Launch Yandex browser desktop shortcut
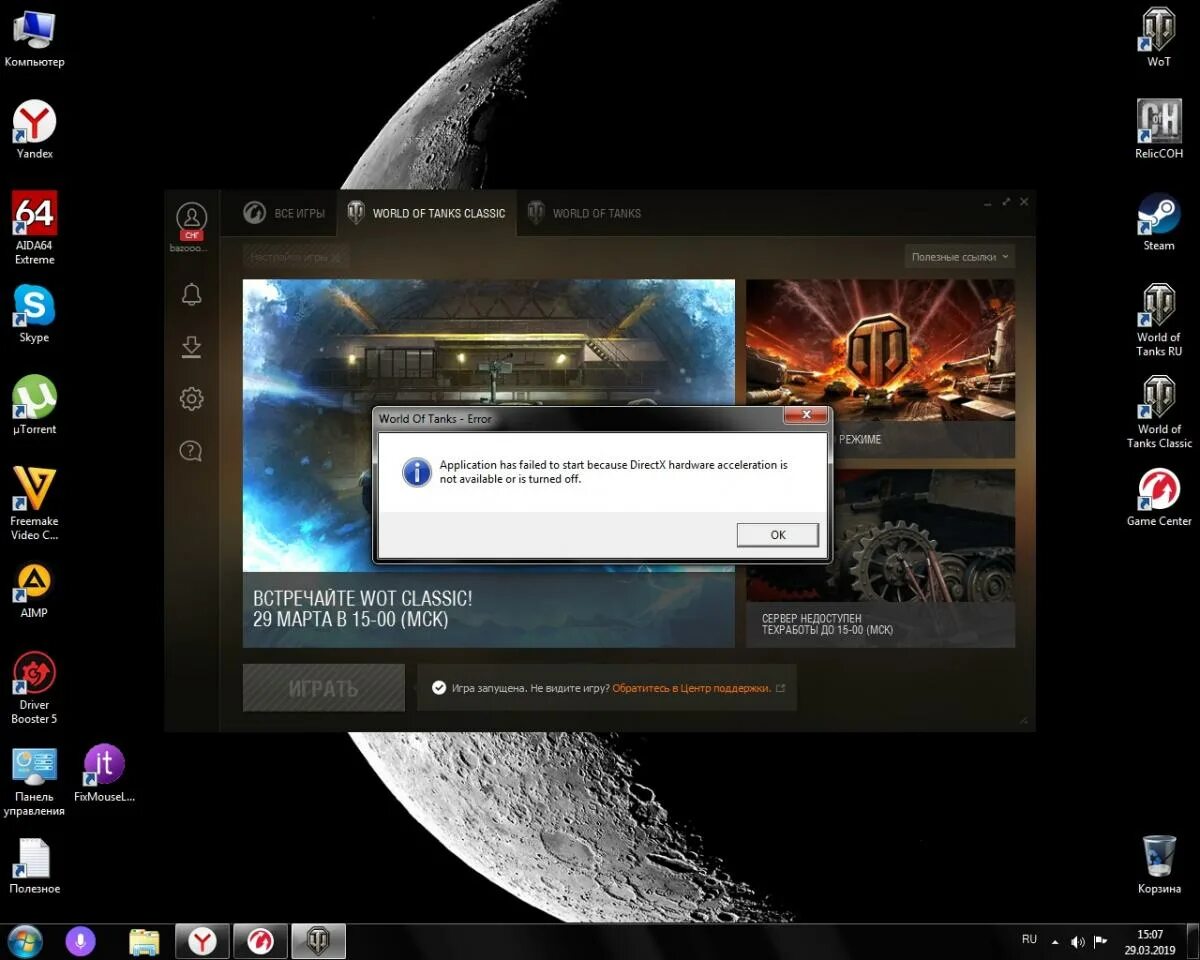This screenshot has width=1200, height=960. pos(34,130)
